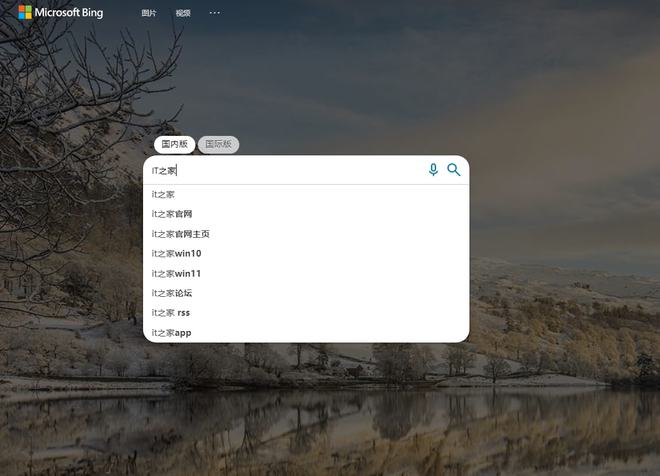Select suggestion it之家win10
The image size is (660, 476).
pyautogui.click(x=306, y=253)
